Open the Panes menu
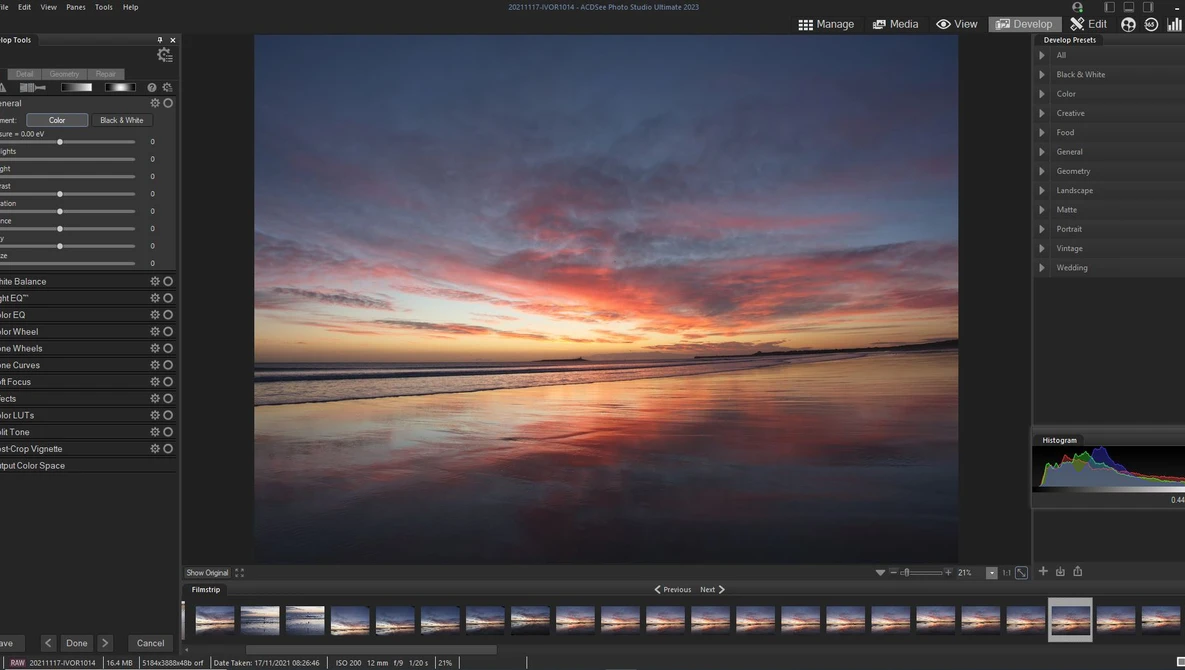The image size is (1185, 670). pyautogui.click(x=76, y=7)
